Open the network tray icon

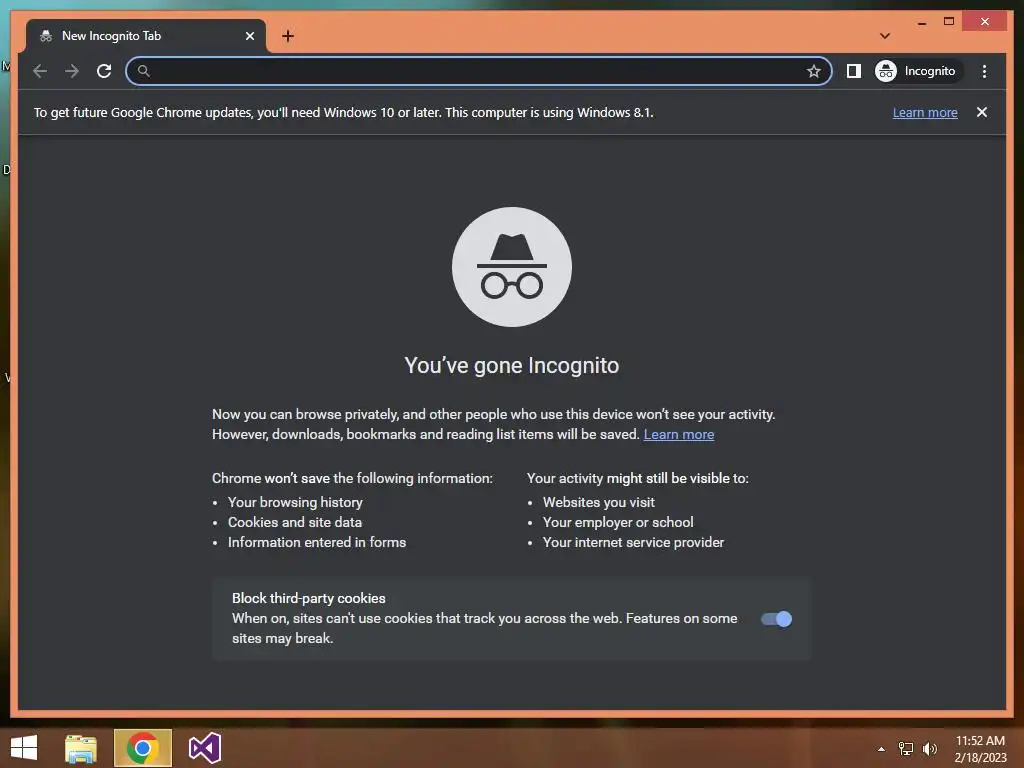pos(906,749)
